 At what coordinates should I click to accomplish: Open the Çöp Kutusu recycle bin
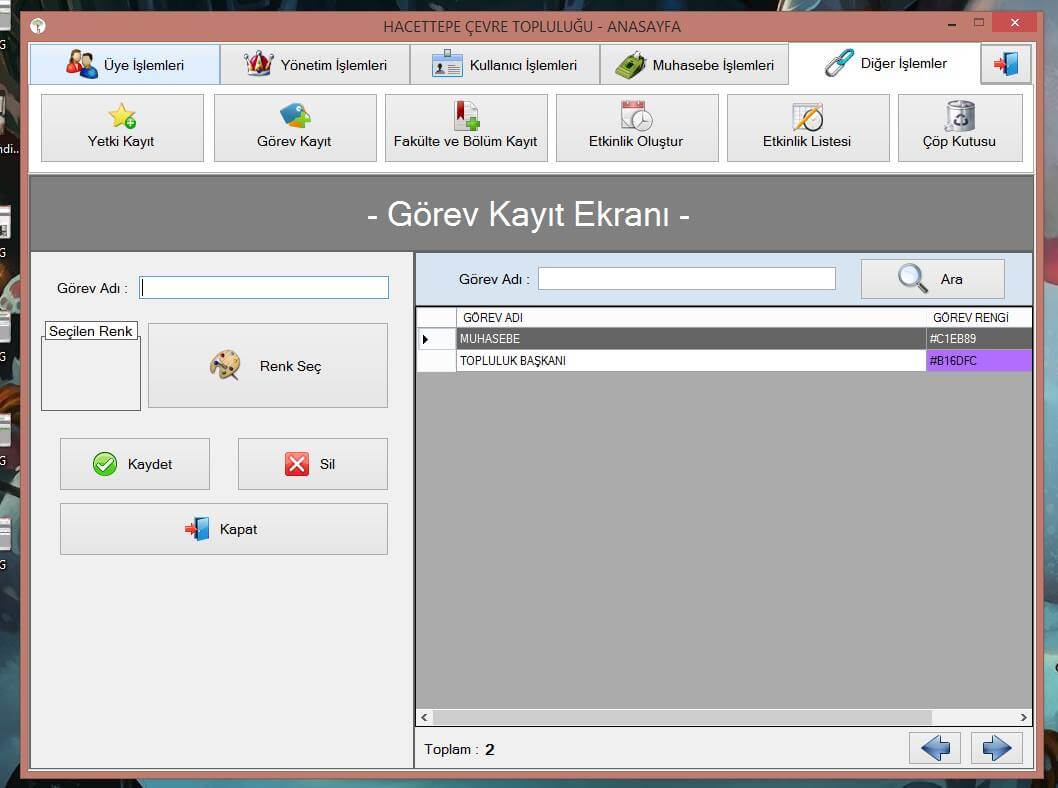point(959,117)
